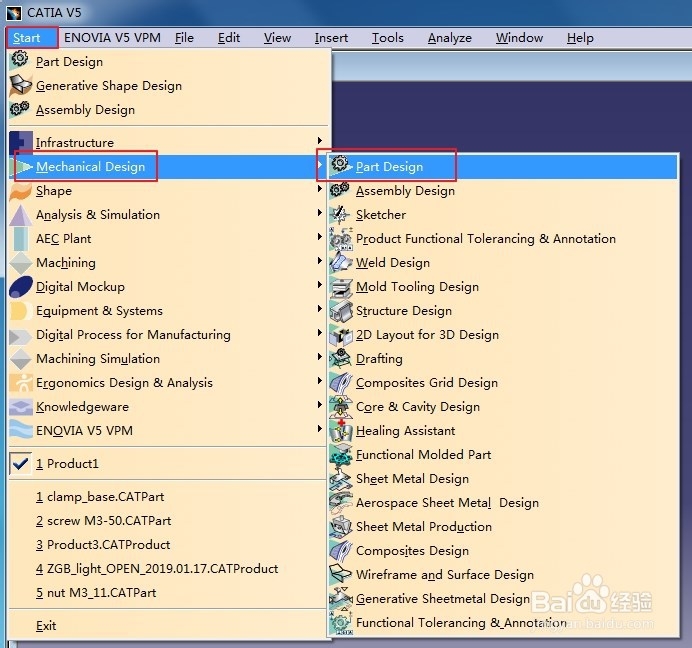Click the Shape category icon
The width and height of the screenshot is (692, 648).
21,191
